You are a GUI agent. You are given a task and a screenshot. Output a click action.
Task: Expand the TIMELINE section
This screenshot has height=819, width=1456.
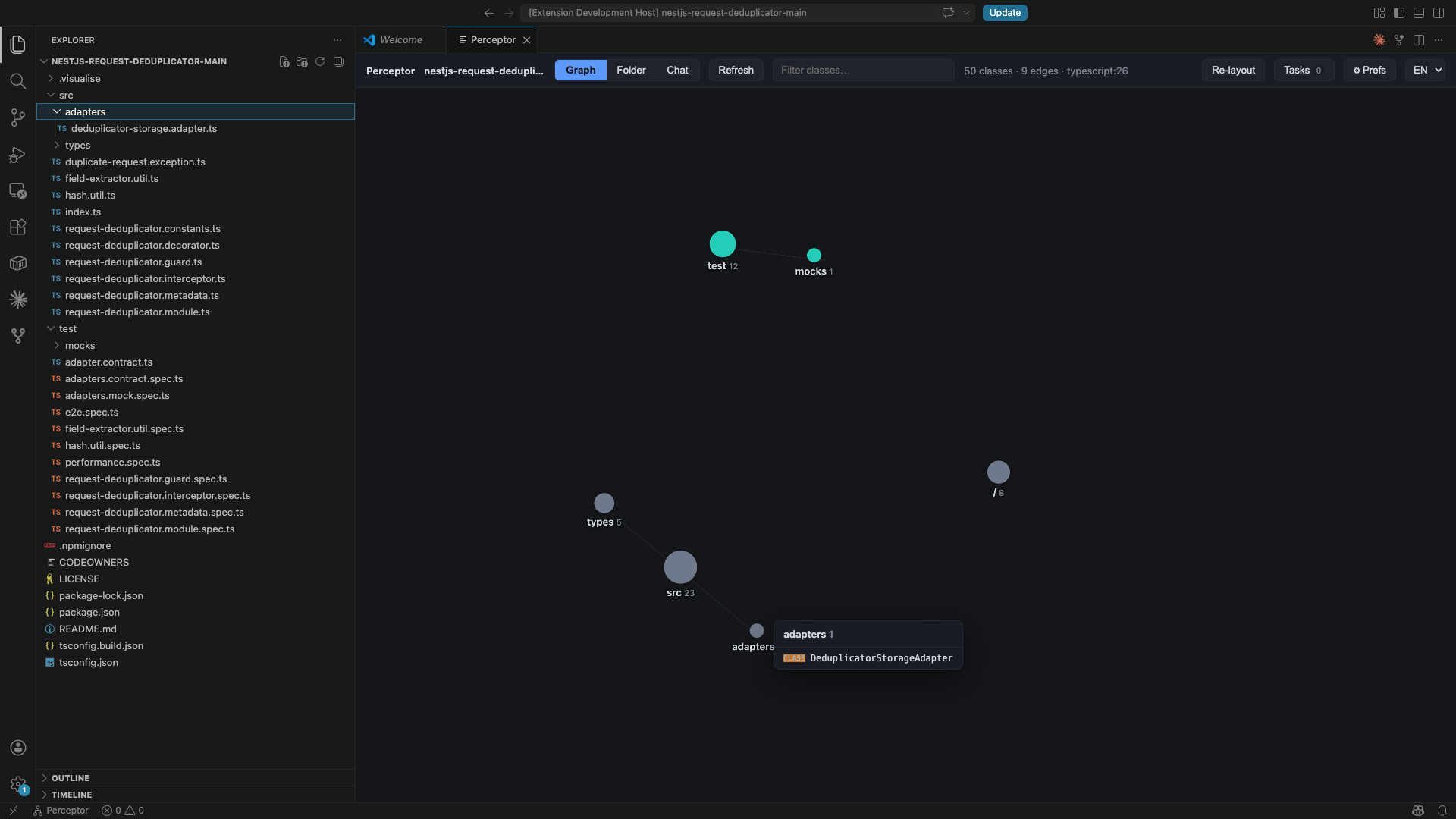pyautogui.click(x=196, y=795)
